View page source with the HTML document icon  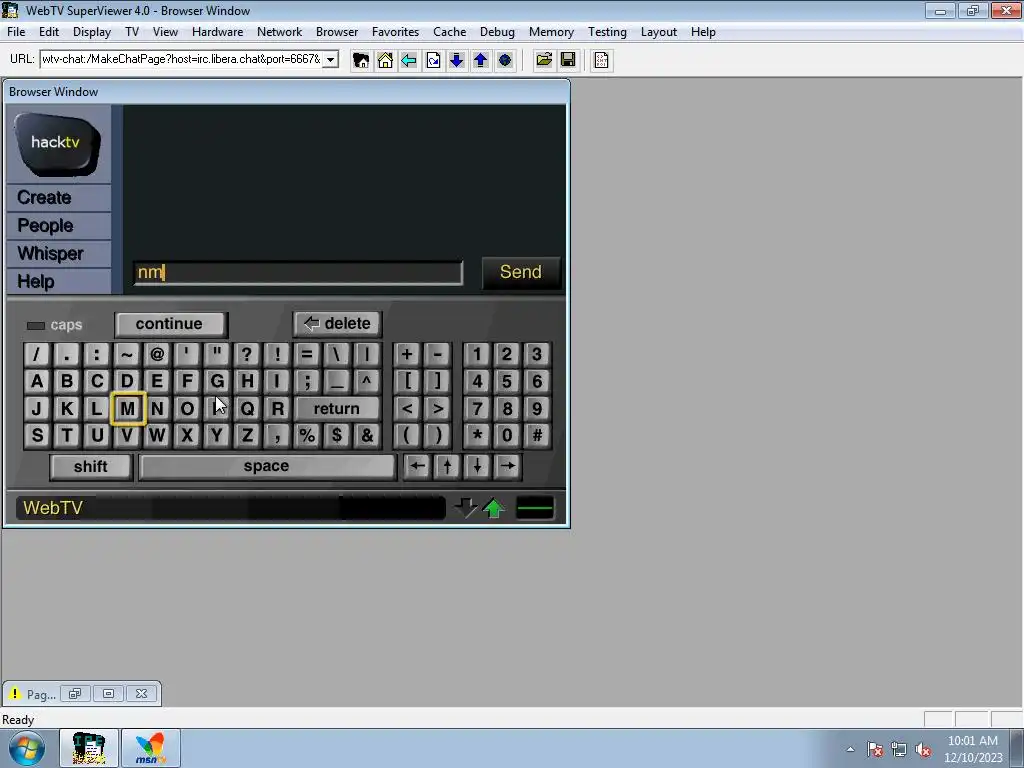[601, 60]
